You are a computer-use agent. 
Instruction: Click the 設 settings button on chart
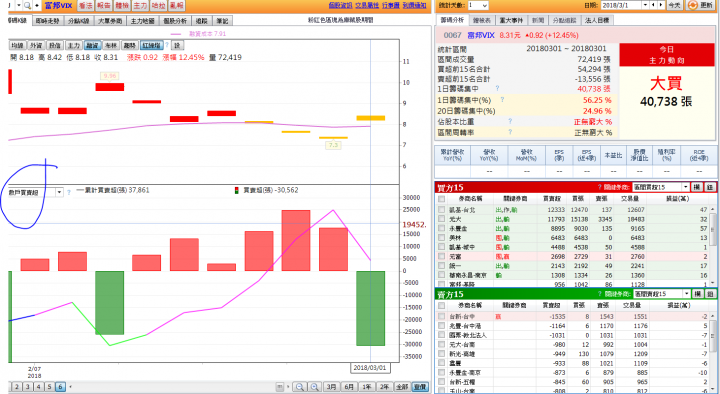pyautogui.click(x=178, y=45)
